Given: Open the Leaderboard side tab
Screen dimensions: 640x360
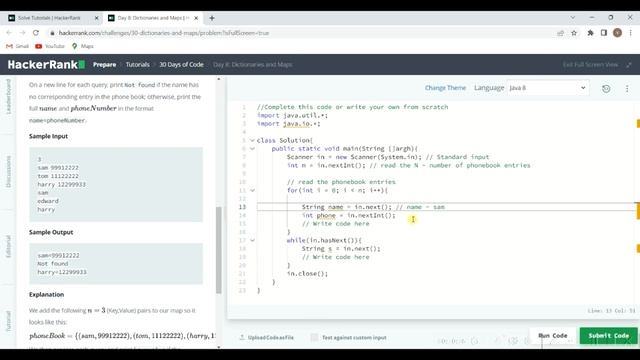Looking at the screenshot, I should coord(8,96).
